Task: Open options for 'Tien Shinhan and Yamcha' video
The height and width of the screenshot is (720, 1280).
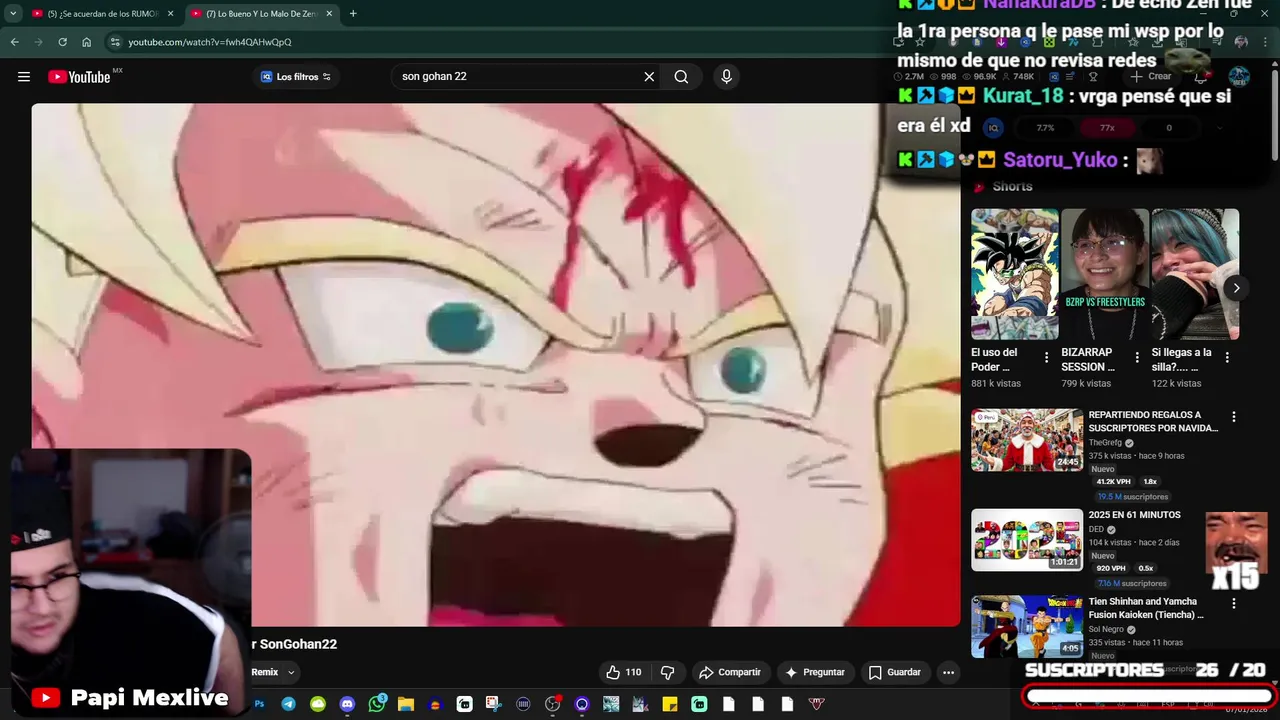Action: 1234,604
